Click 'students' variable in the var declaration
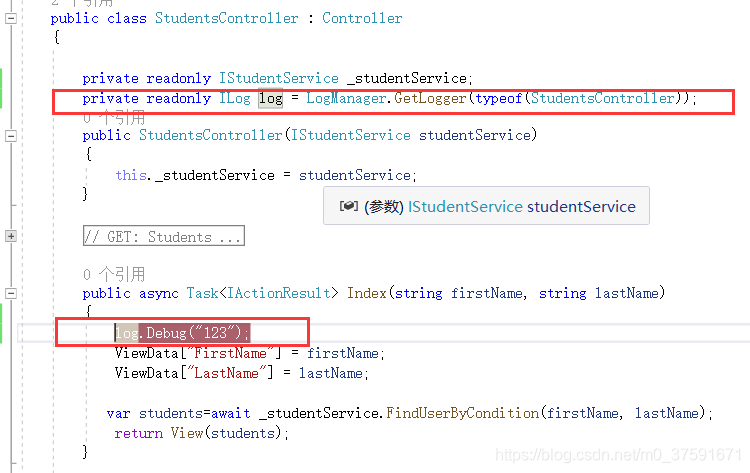750x473 pixels. point(170,413)
